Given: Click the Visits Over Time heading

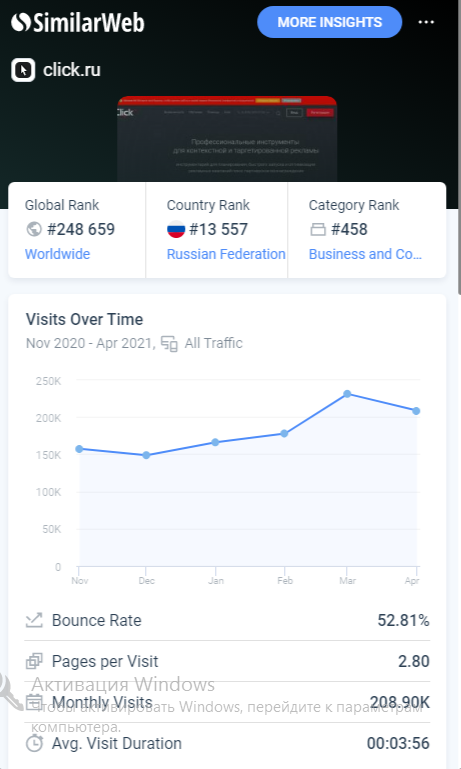Looking at the screenshot, I should [x=84, y=319].
